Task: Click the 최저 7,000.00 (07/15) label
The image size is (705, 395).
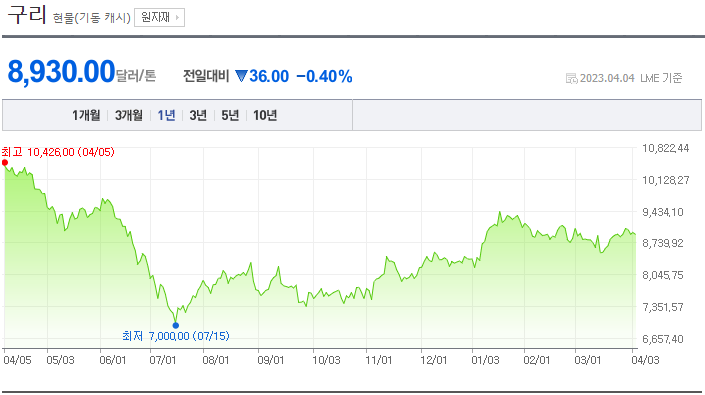Action: [x=176, y=336]
